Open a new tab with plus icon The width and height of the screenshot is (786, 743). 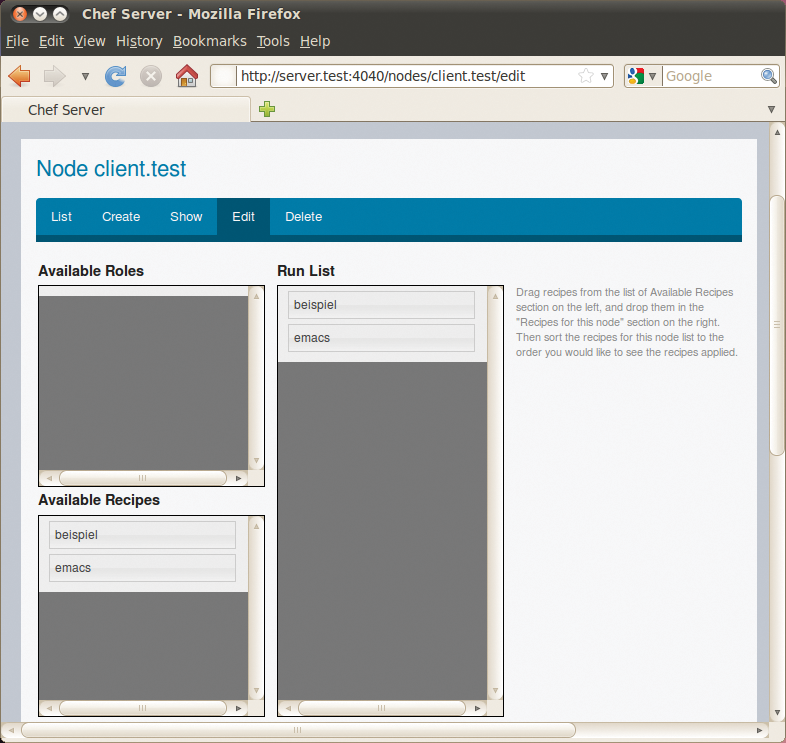[x=267, y=109]
